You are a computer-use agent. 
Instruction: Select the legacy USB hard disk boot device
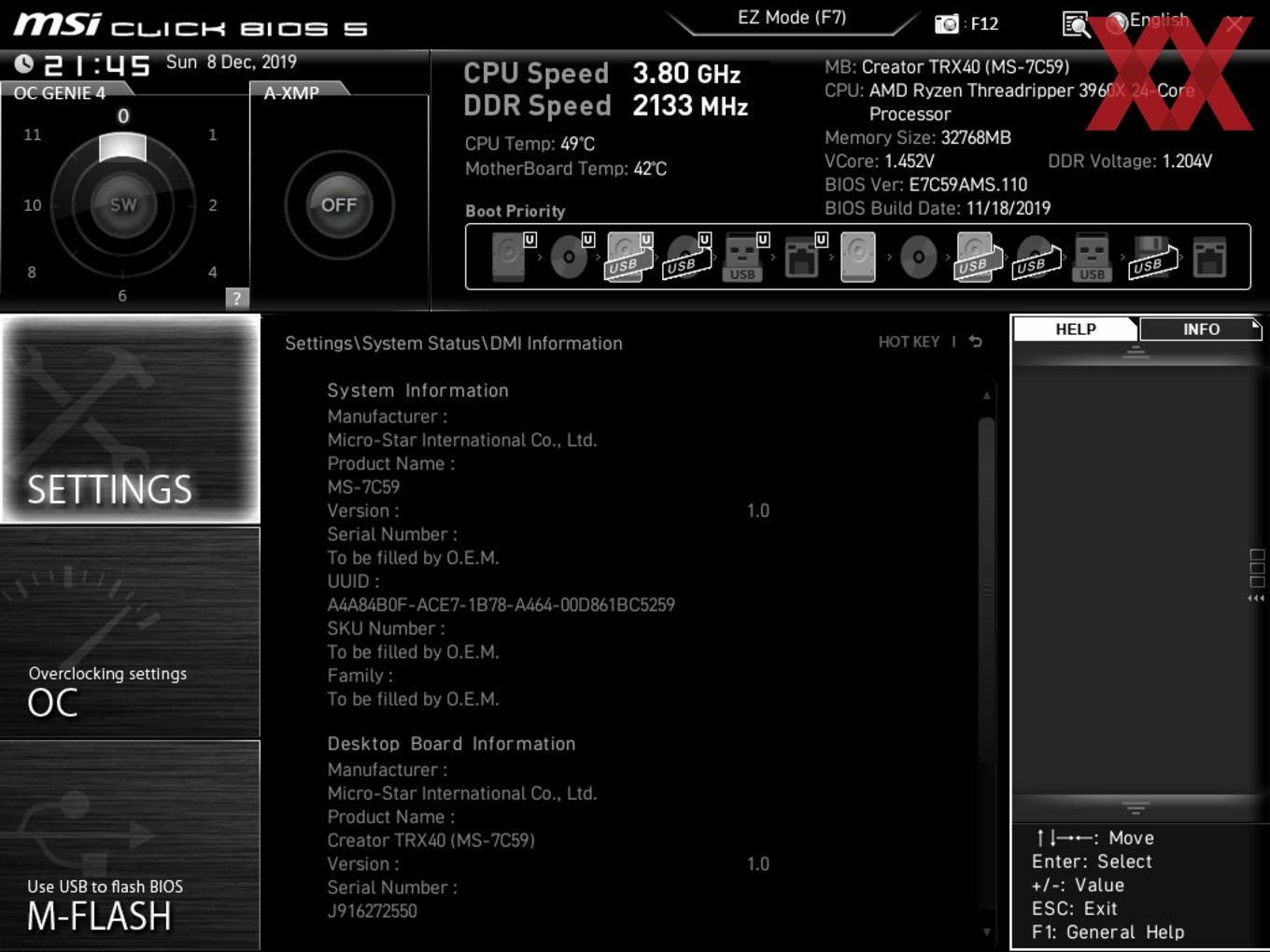(977, 257)
